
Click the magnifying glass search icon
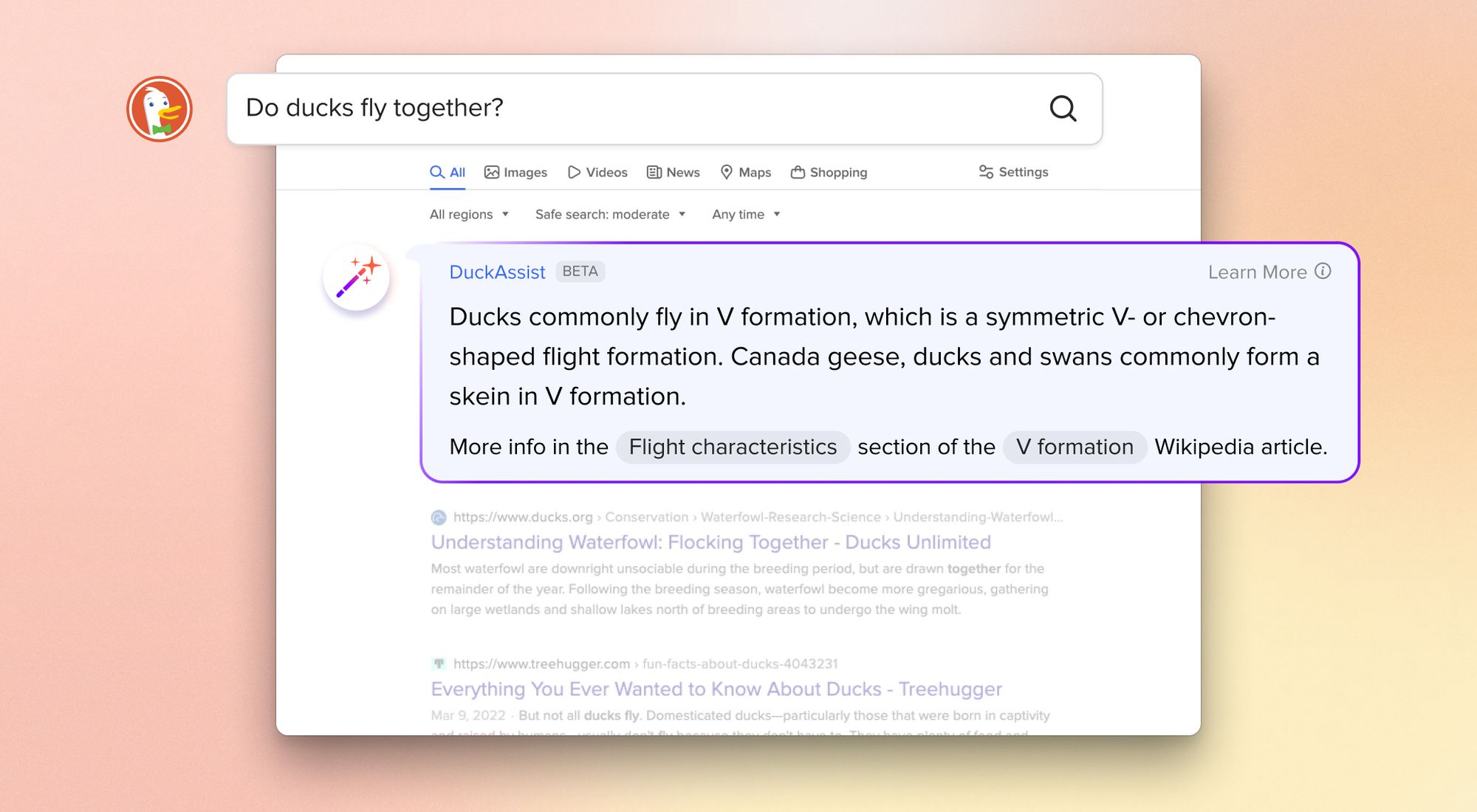(1061, 109)
